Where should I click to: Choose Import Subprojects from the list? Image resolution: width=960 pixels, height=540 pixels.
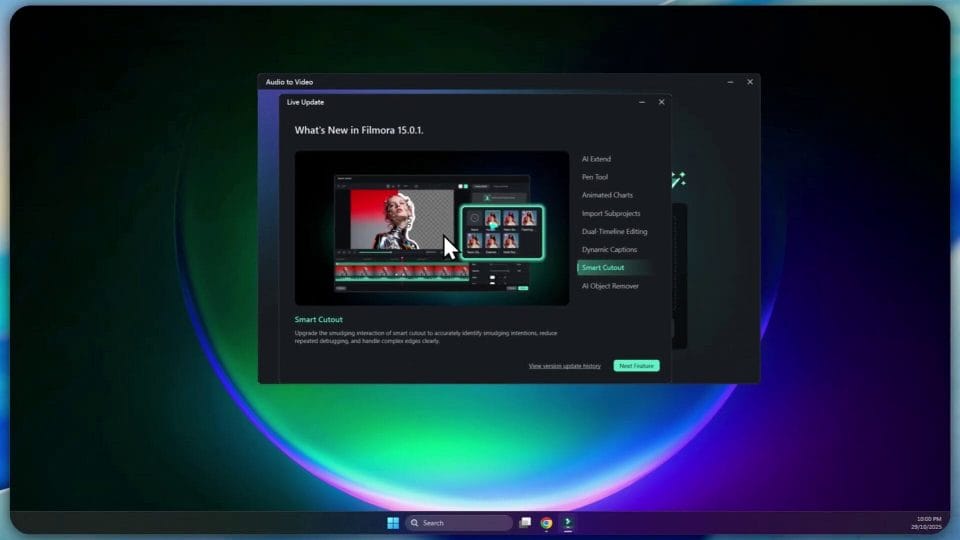[611, 213]
